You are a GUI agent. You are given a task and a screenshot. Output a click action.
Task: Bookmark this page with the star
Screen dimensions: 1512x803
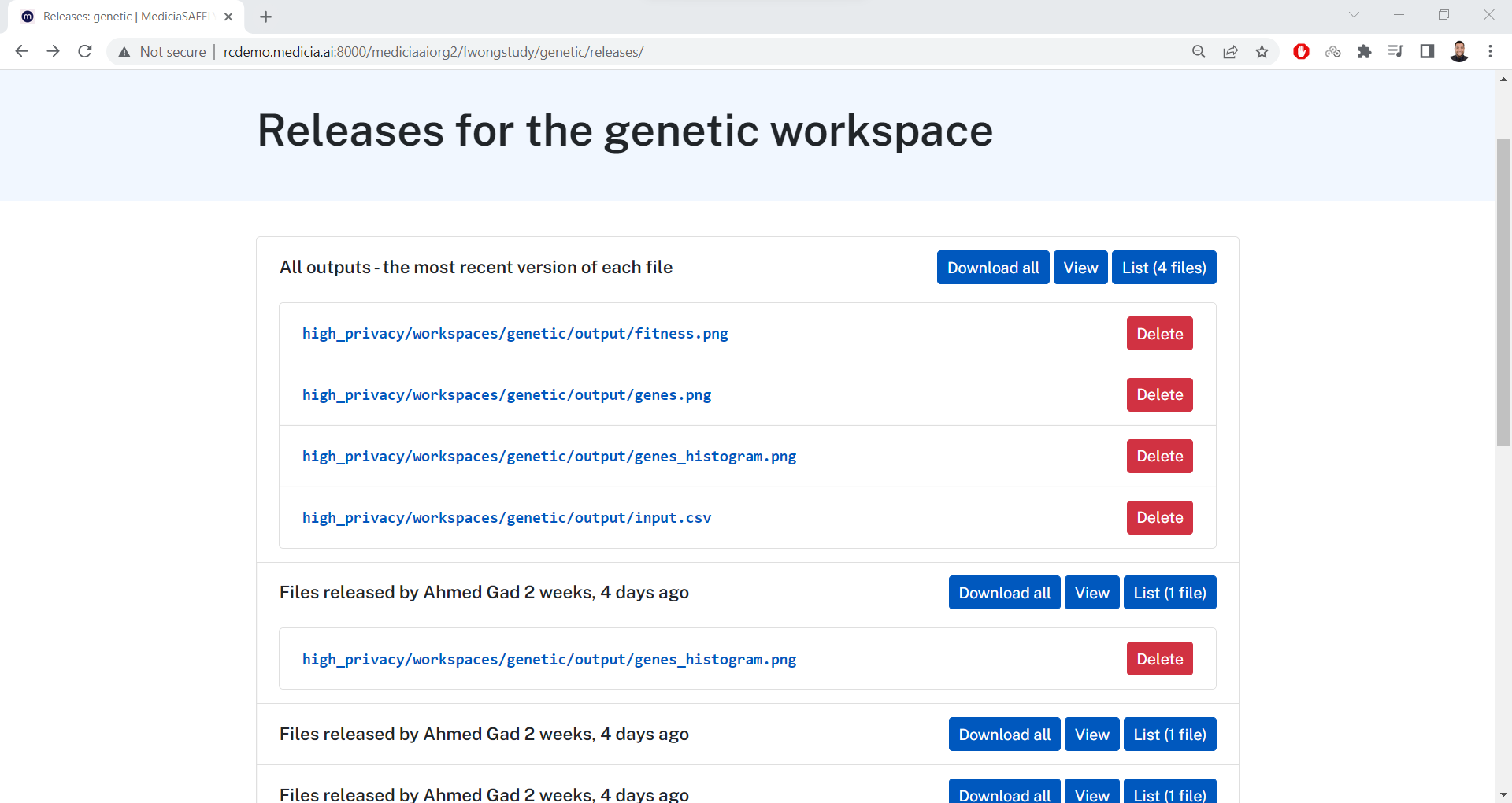(1262, 52)
